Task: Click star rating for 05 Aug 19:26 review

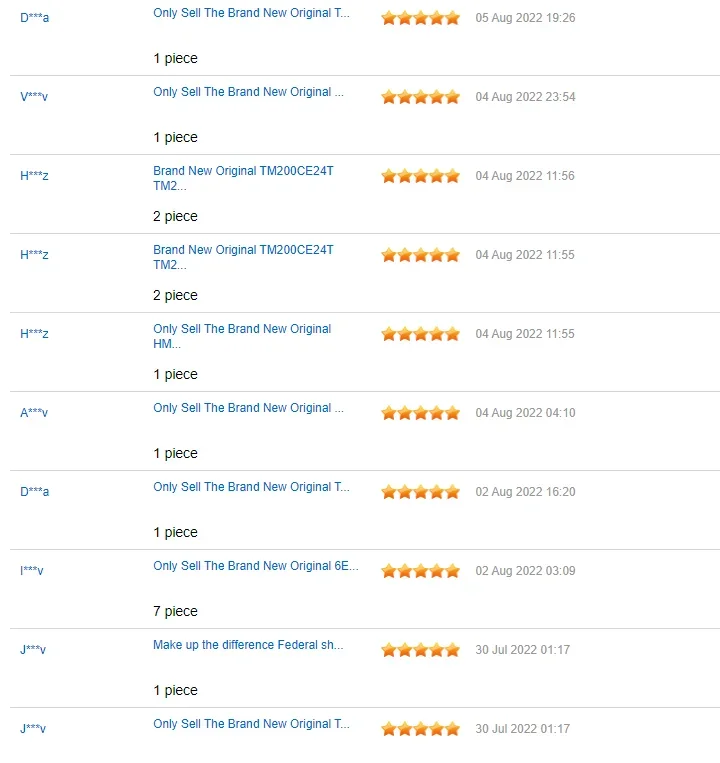Action: click(x=420, y=18)
